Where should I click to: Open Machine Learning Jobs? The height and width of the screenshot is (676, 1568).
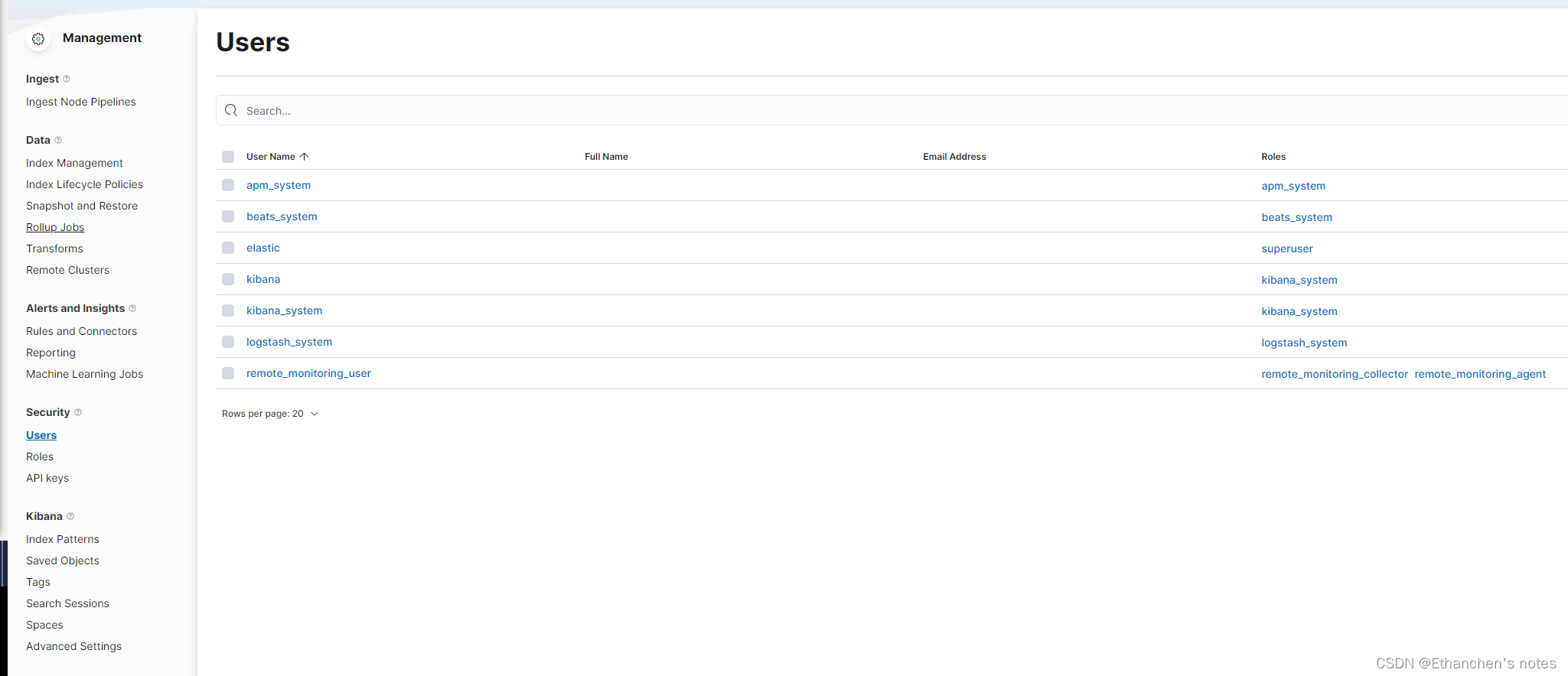tap(84, 374)
